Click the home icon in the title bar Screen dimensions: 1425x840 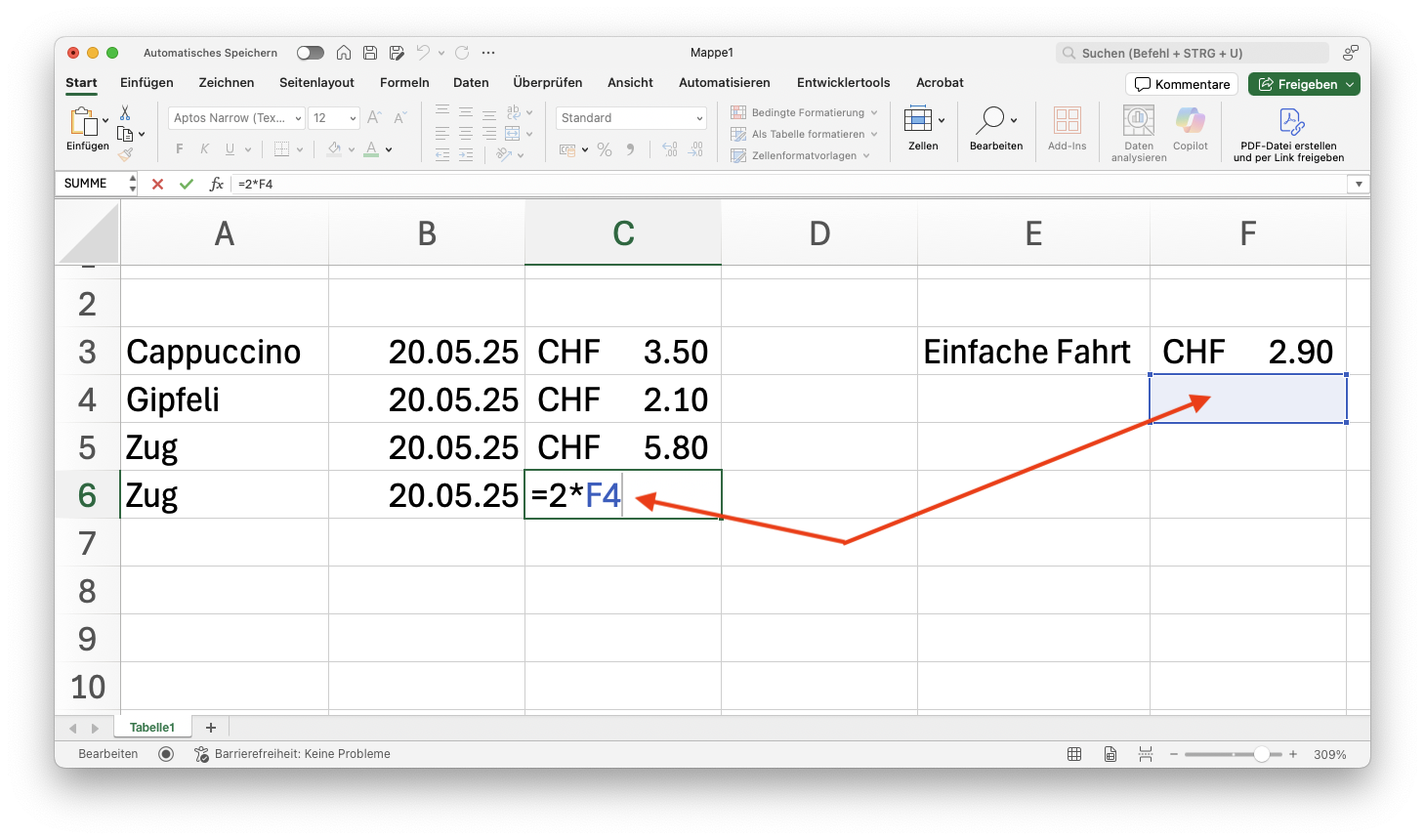point(344,53)
